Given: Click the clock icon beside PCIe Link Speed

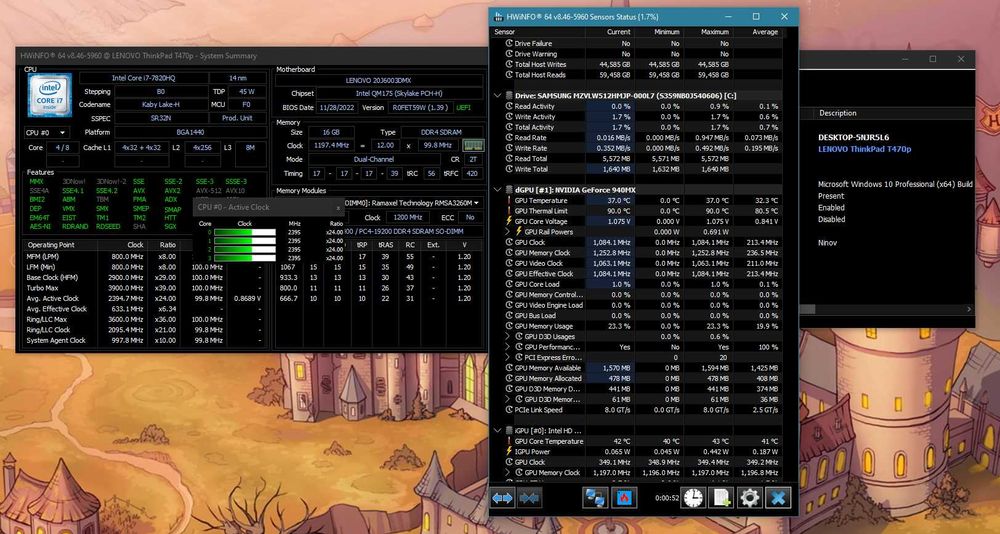Looking at the screenshot, I should click(x=509, y=410).
